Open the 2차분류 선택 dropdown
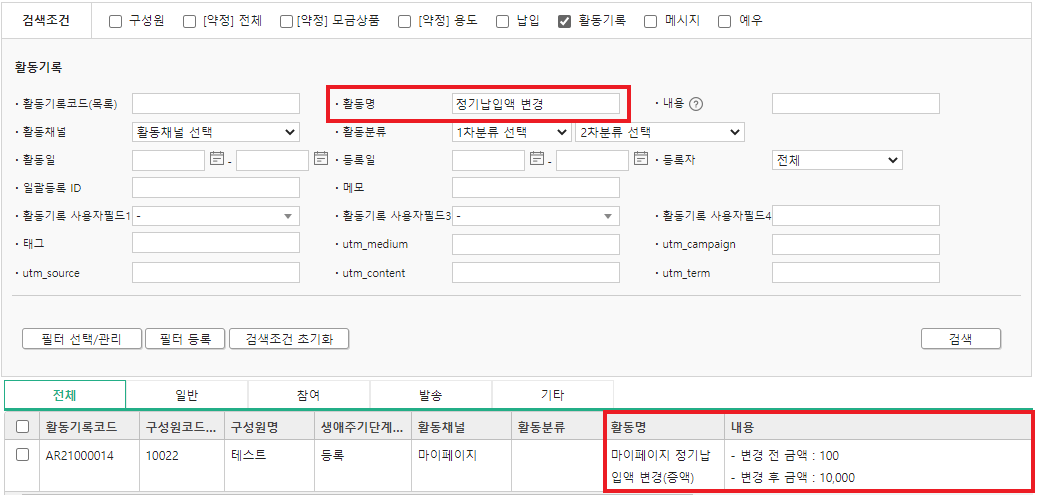1040x500 pixels. point(660,132)
